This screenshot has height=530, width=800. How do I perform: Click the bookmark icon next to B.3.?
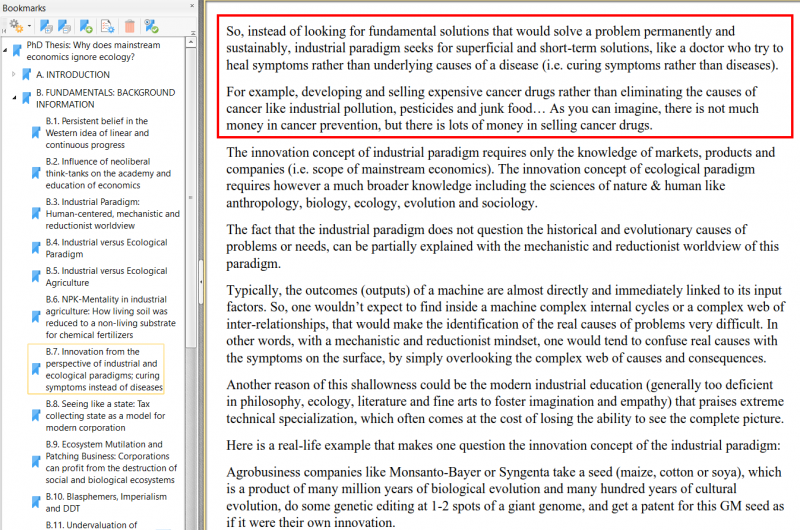click(x=36, y=213)
